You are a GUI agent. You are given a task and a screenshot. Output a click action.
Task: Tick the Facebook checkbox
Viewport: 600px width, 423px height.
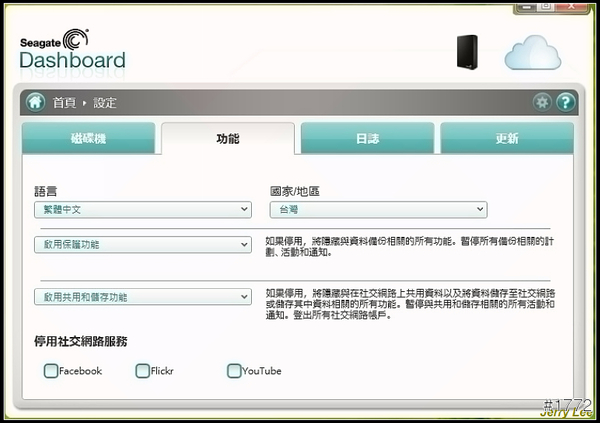pyautogui.click(x=51, y=371)
